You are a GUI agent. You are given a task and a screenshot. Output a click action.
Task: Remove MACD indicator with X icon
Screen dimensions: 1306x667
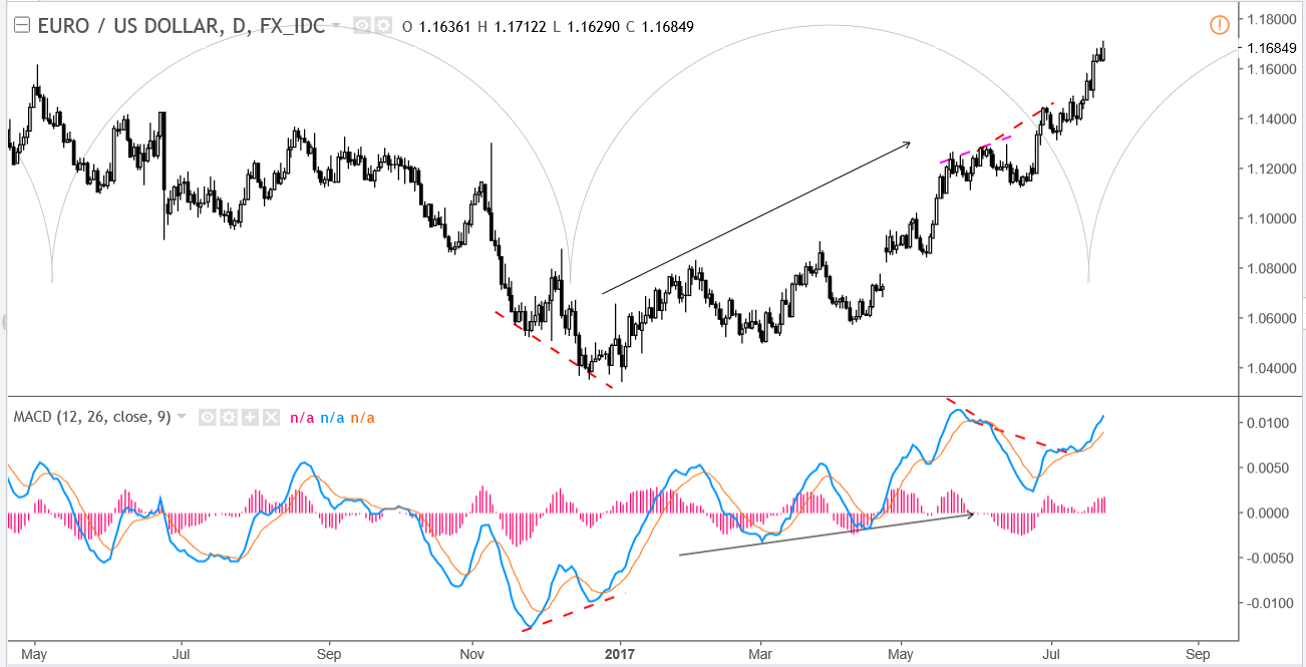coord(269,417)
